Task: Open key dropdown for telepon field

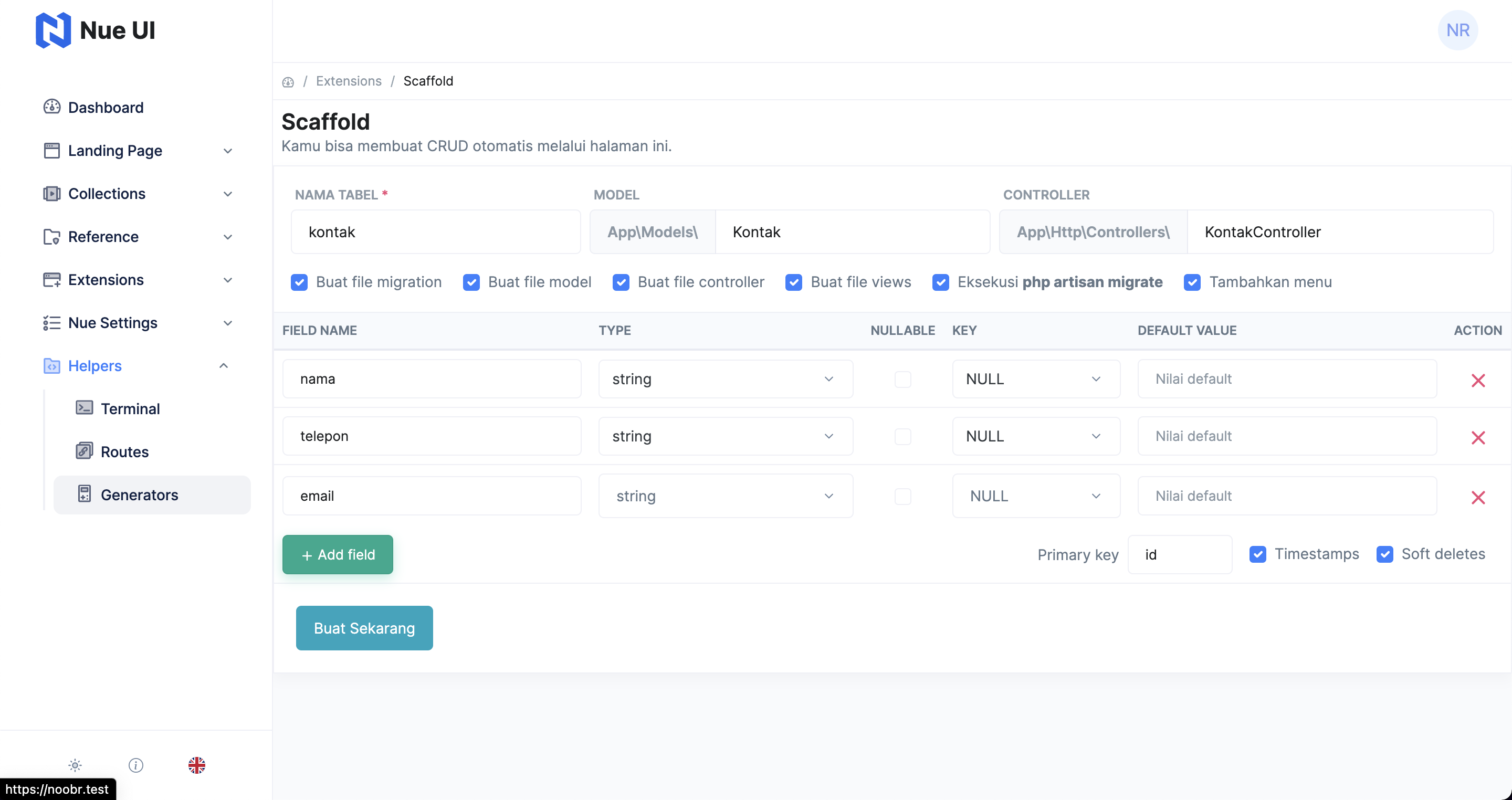Action: (x=1036, y=436)
